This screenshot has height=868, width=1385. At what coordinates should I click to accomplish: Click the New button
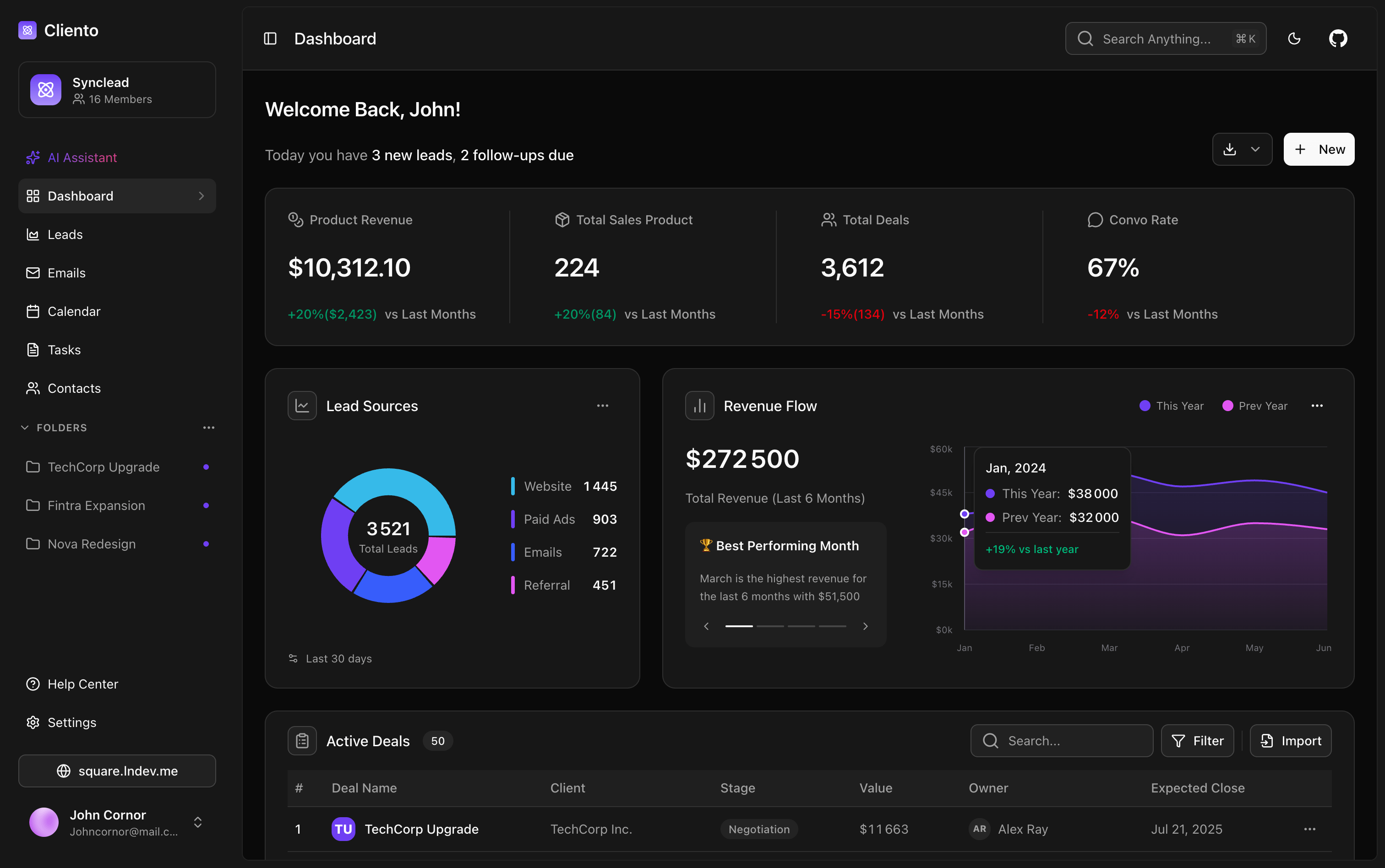[x=1319, y=149]
